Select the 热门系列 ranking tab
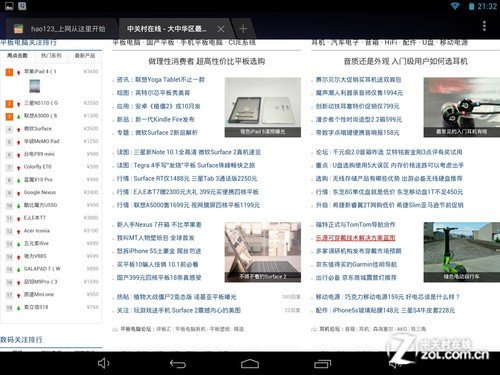The width and height of the screenshot is (500, 375). coord(51,56)
